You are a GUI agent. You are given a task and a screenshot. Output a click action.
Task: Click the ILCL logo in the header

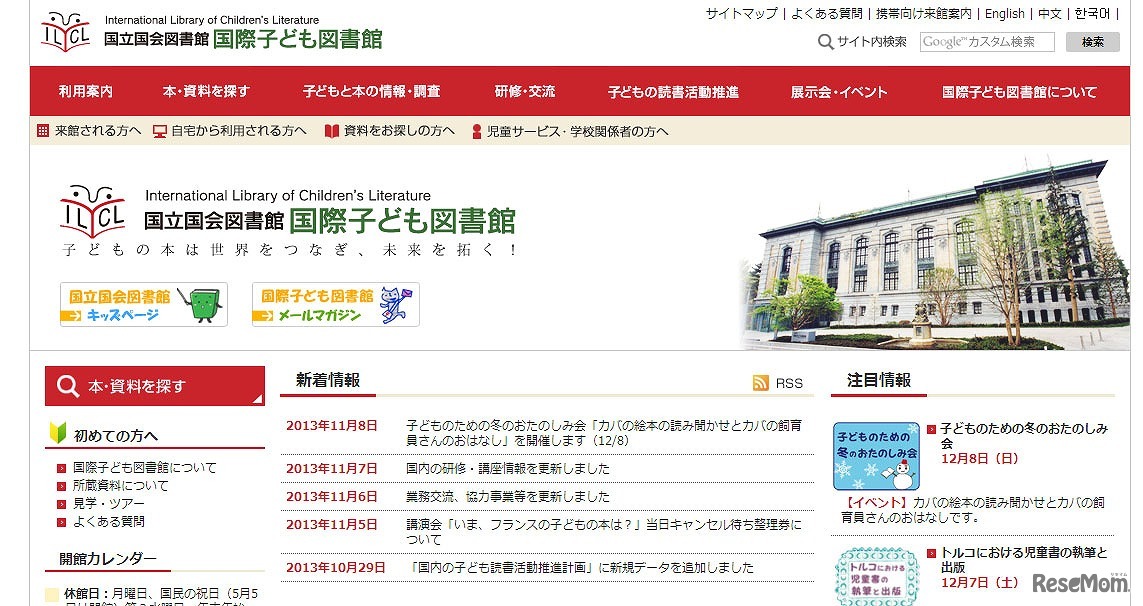click(66, 31)
